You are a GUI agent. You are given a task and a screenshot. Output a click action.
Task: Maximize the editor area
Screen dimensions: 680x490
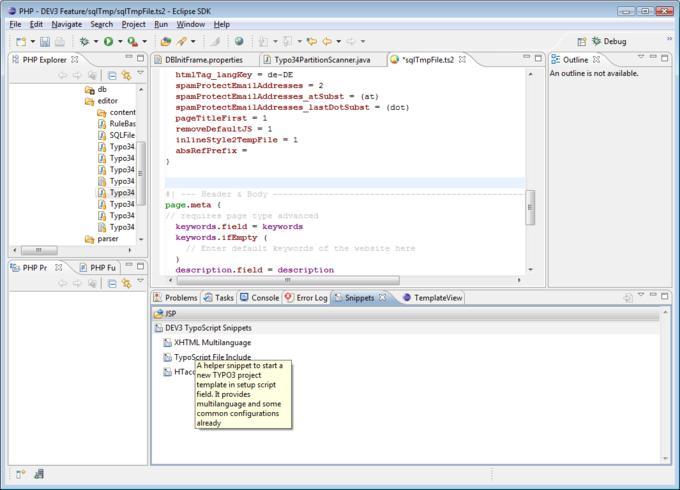coord(538,58)
